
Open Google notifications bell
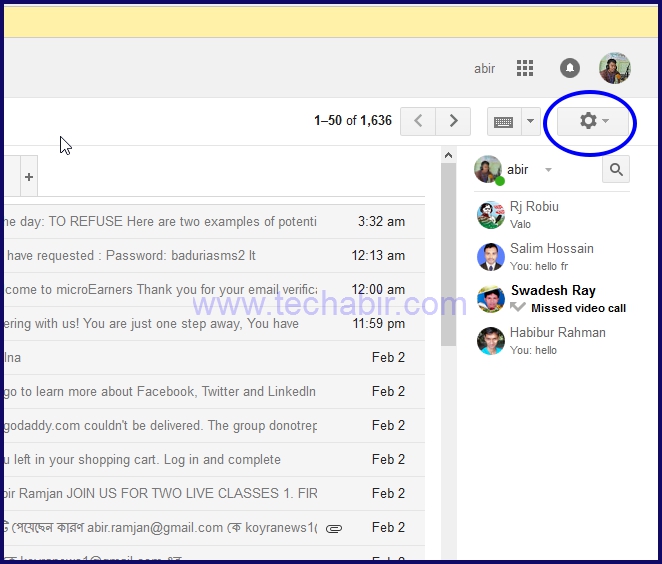(570, 68)
